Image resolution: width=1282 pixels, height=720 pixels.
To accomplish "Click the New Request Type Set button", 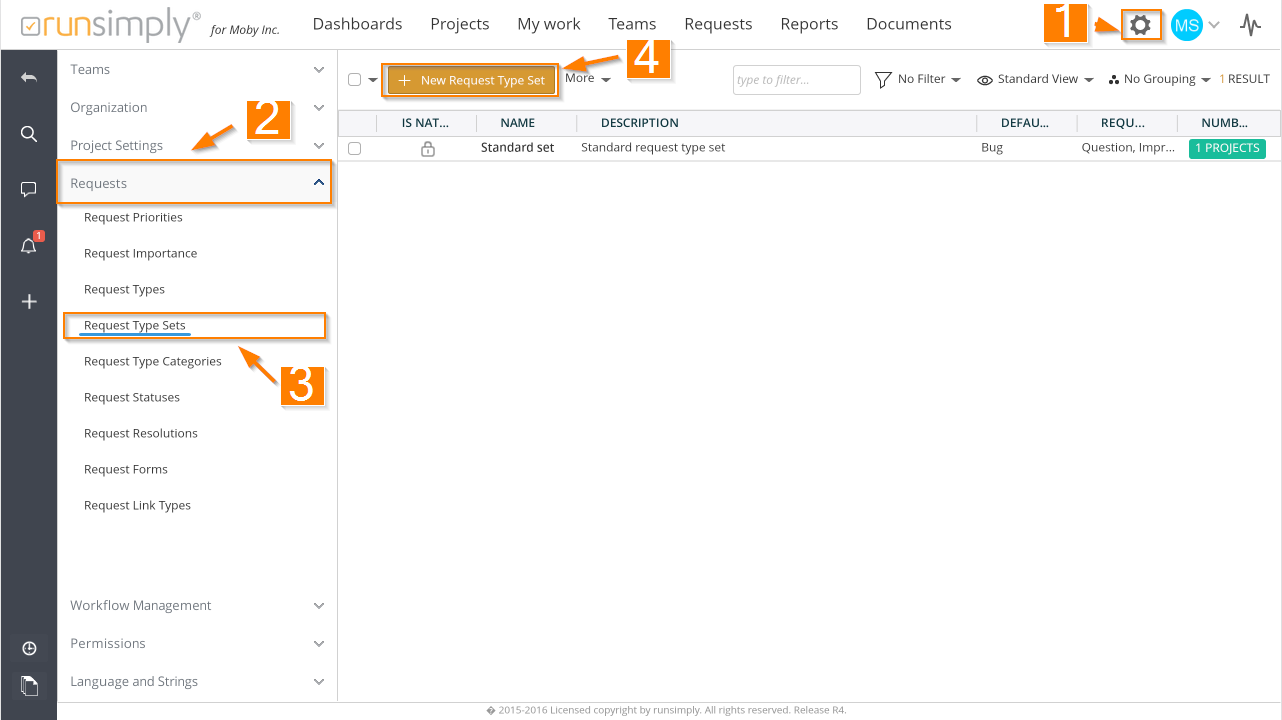I will tap(471, 80).
